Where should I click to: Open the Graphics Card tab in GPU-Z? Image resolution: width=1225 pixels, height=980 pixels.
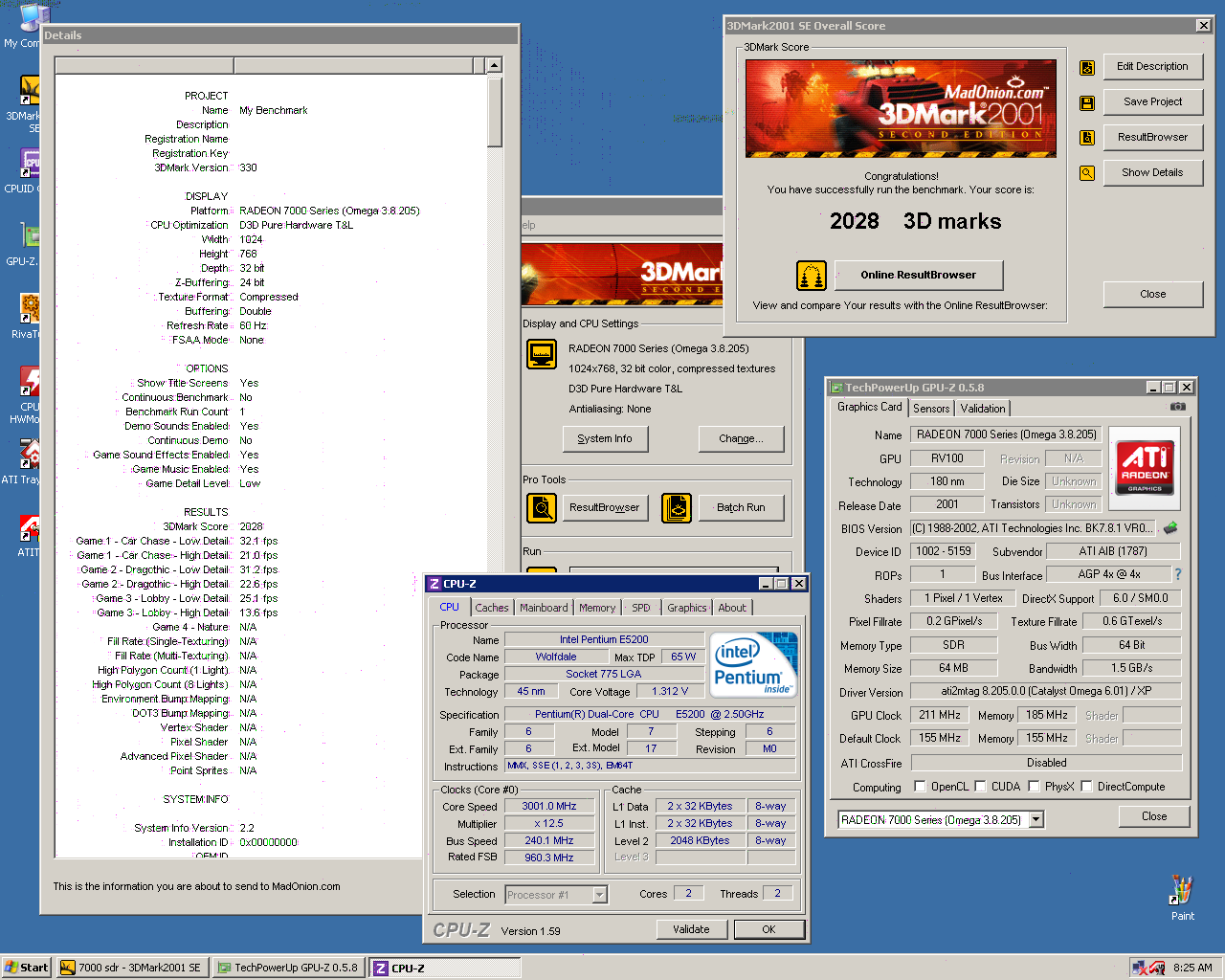click(869, 407)
